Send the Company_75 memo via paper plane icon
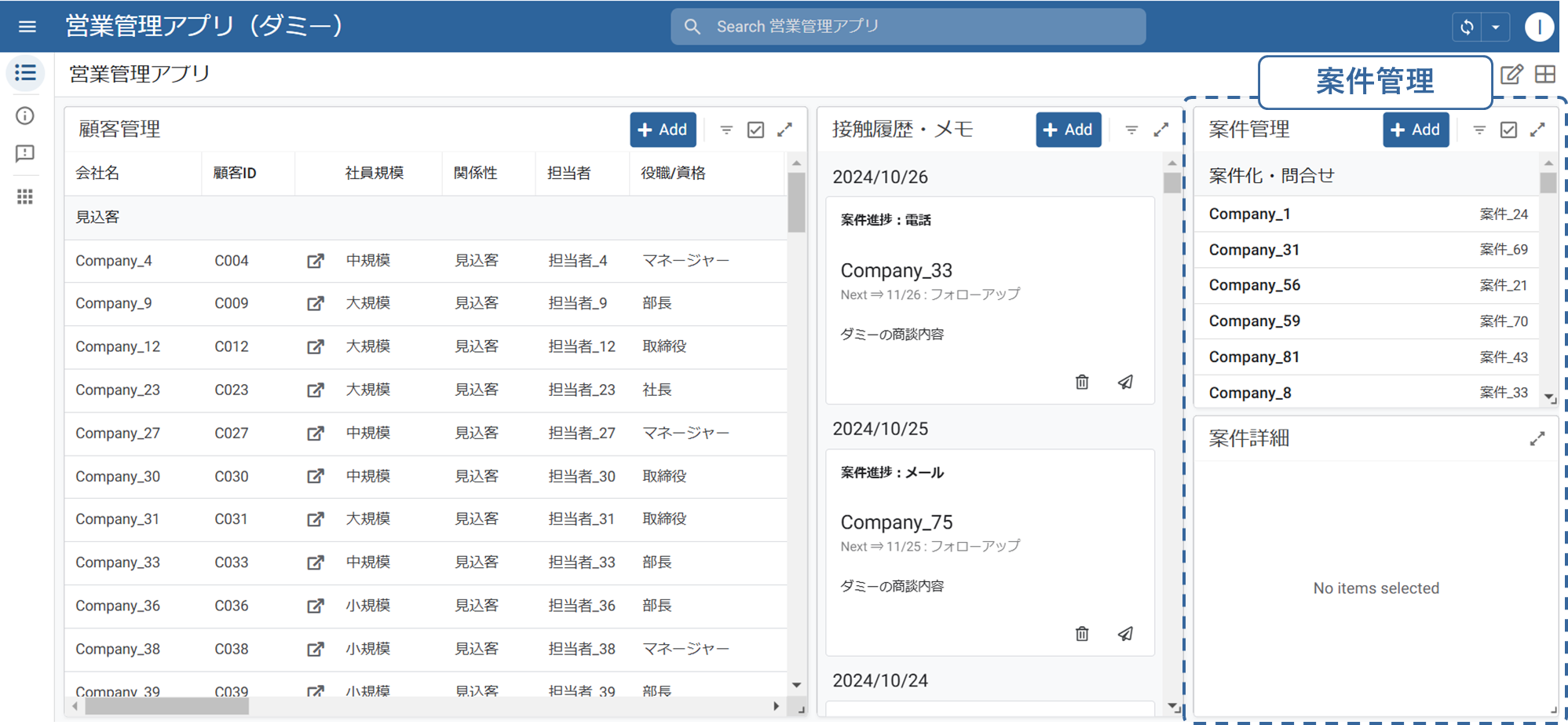1568x725 pixels. coord(1126,633)
